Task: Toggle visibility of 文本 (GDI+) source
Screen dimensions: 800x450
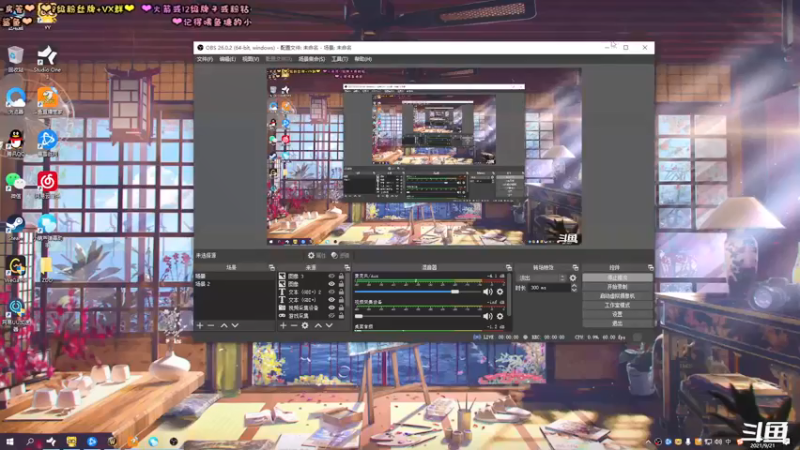Action: (332, 300)
